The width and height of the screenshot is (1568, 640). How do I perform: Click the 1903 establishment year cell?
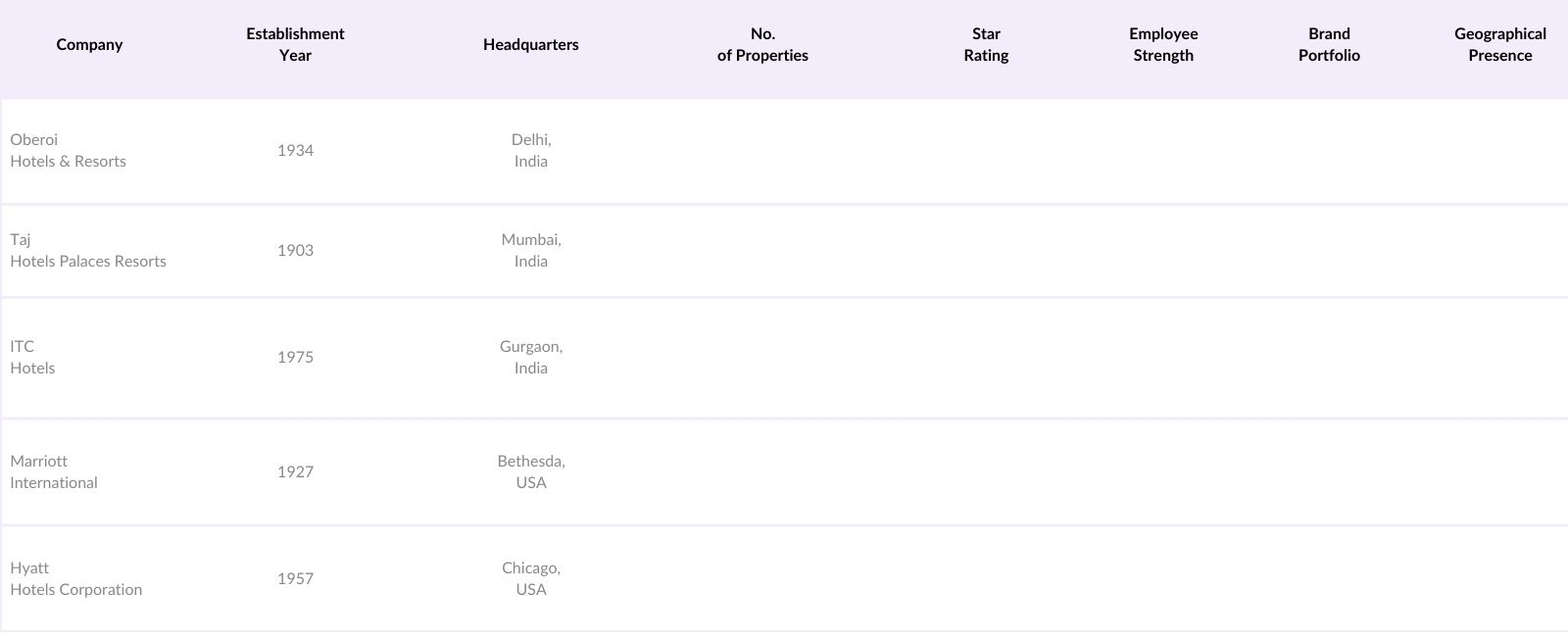[x=295, y=251]
